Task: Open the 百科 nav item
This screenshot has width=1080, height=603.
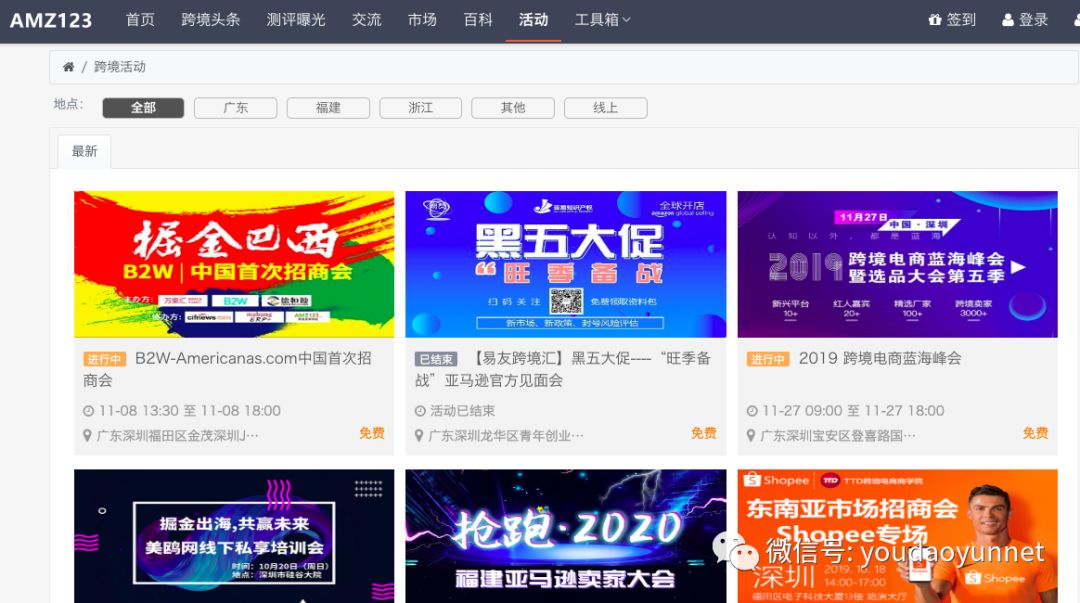Action: point(478,20)
